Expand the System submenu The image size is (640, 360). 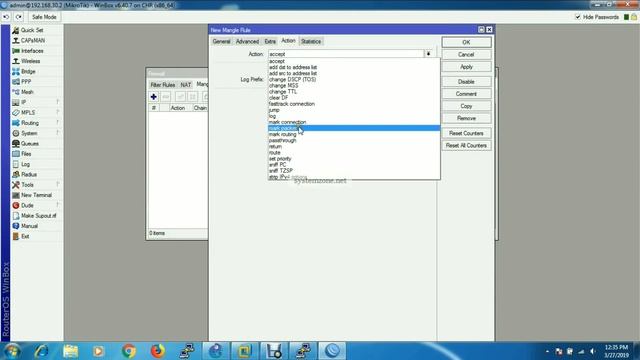(29, 133)
